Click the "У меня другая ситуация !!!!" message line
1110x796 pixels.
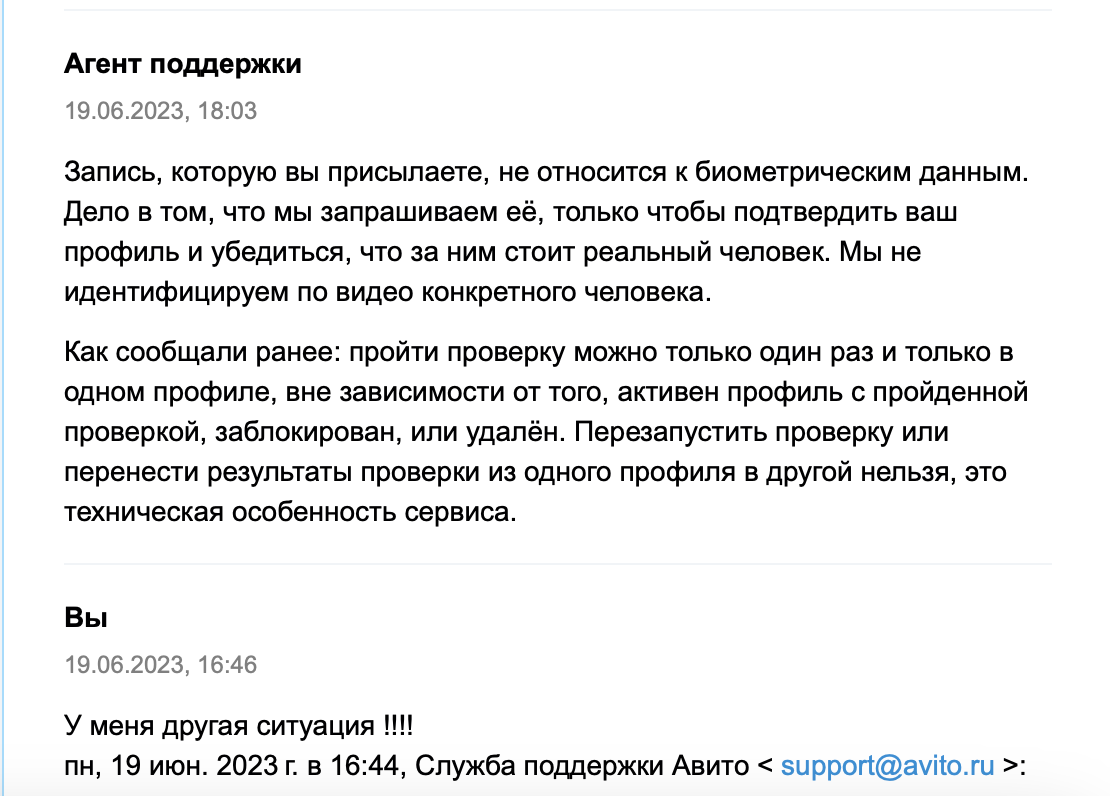(239, 726)
